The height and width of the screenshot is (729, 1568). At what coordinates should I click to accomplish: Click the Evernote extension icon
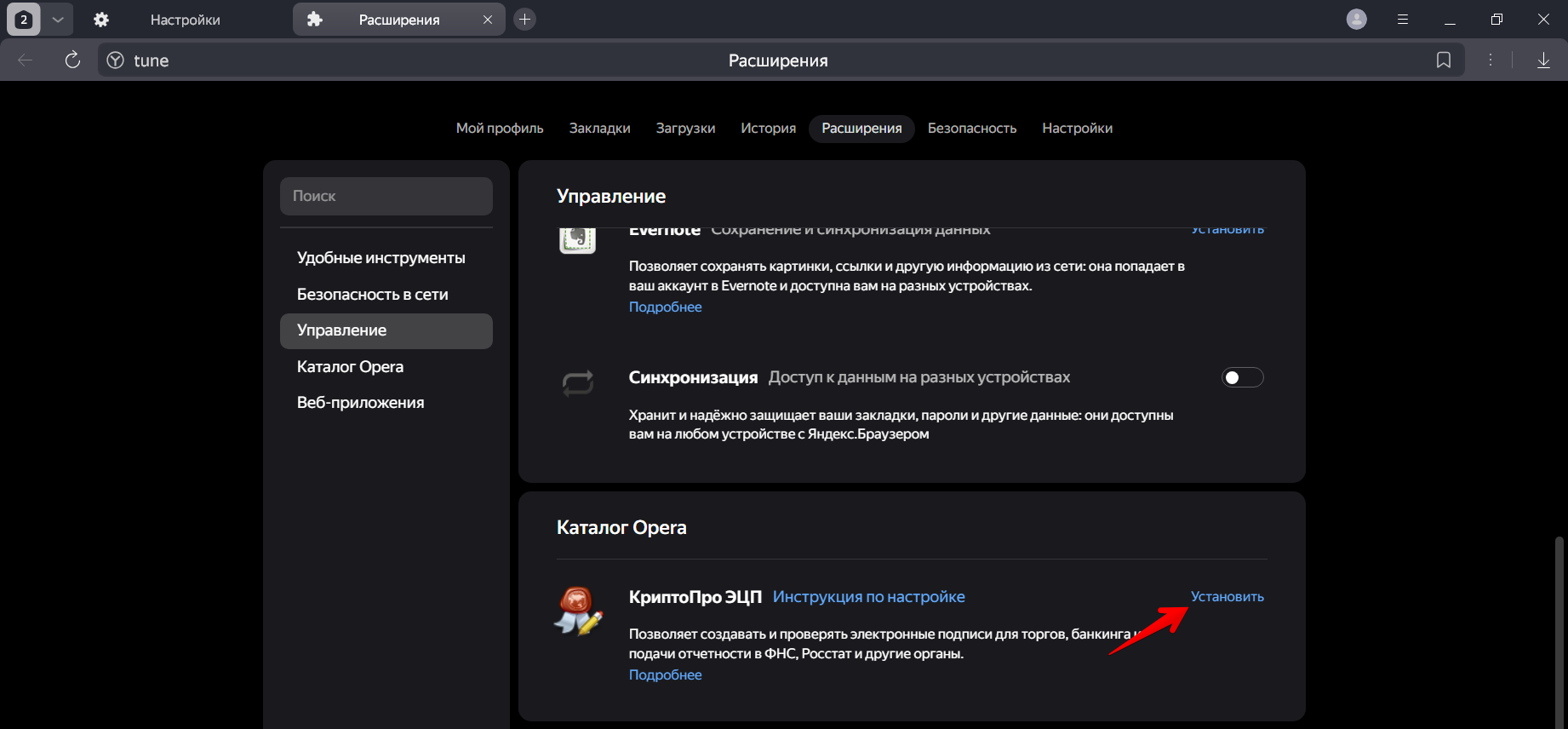577,239
